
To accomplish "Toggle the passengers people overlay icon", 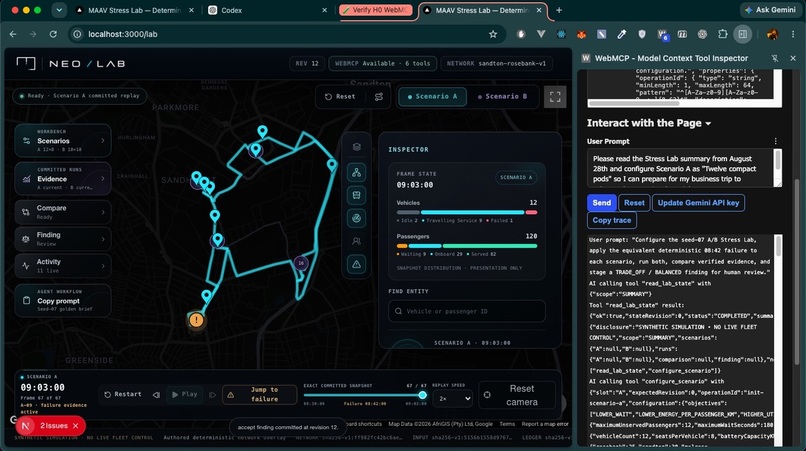I will click(356, 241).
